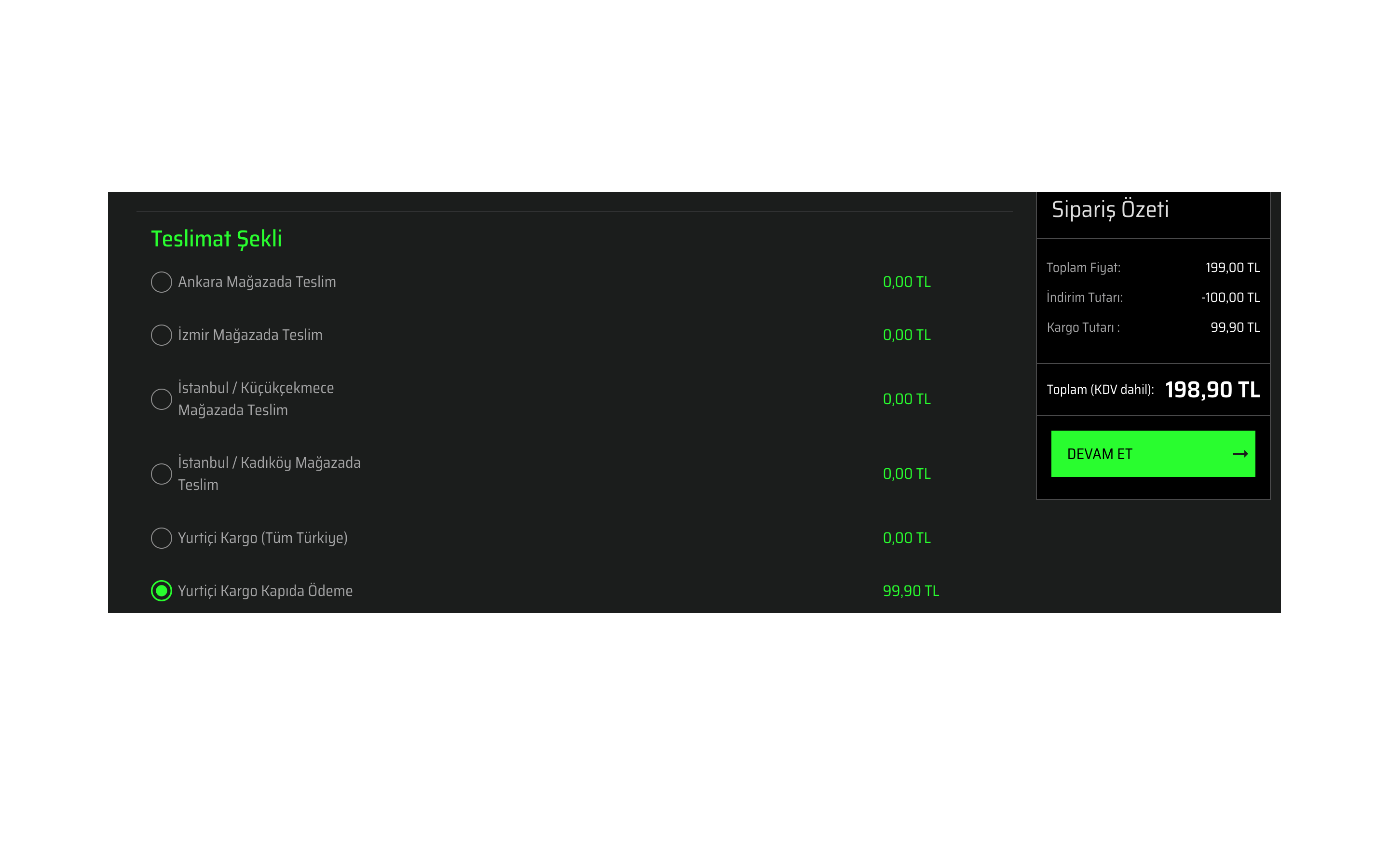Click the İndirim Tutarı discount row
This screenshot has width=1389, height=868.
[1153, 298]
